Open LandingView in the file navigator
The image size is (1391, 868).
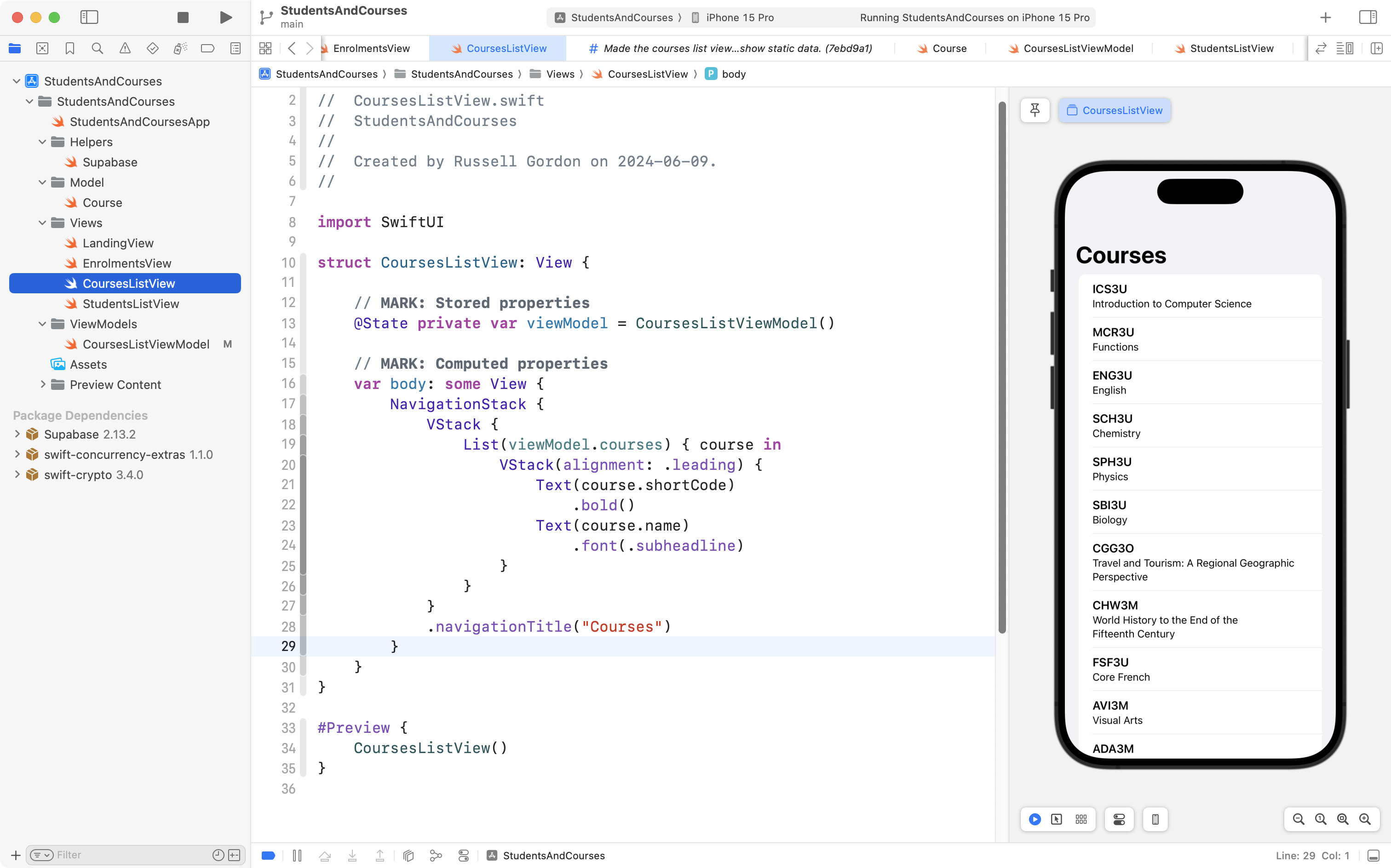[118, 243]
